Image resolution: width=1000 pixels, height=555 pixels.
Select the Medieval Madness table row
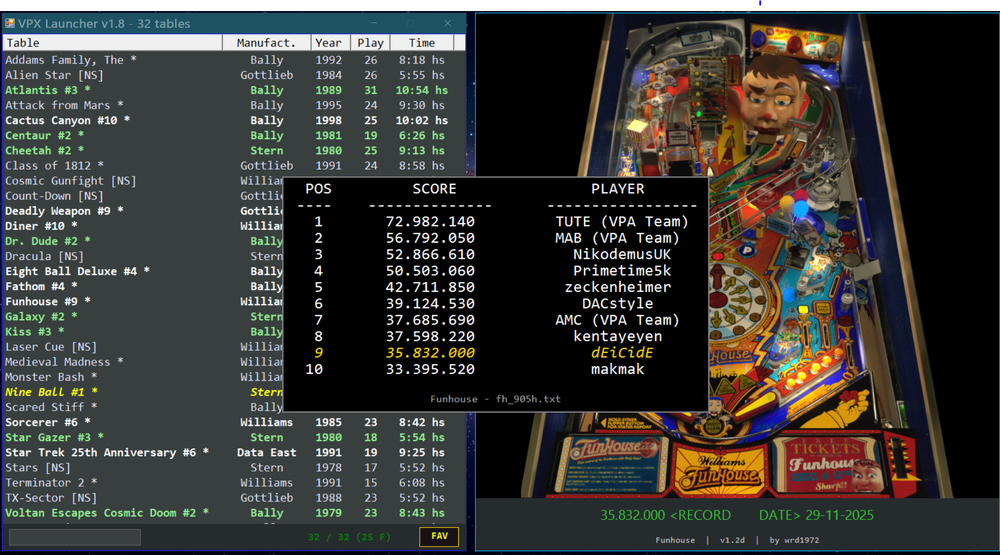coord(143,362)
